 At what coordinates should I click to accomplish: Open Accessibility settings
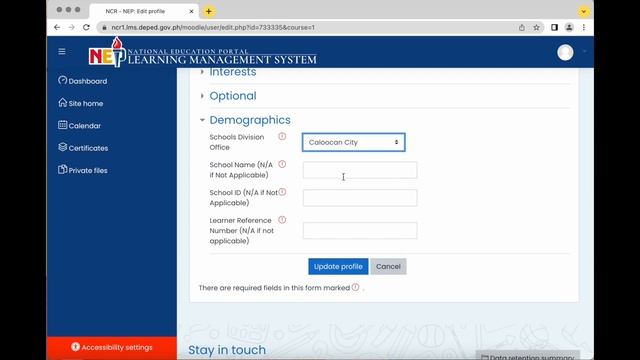(112, 347)
